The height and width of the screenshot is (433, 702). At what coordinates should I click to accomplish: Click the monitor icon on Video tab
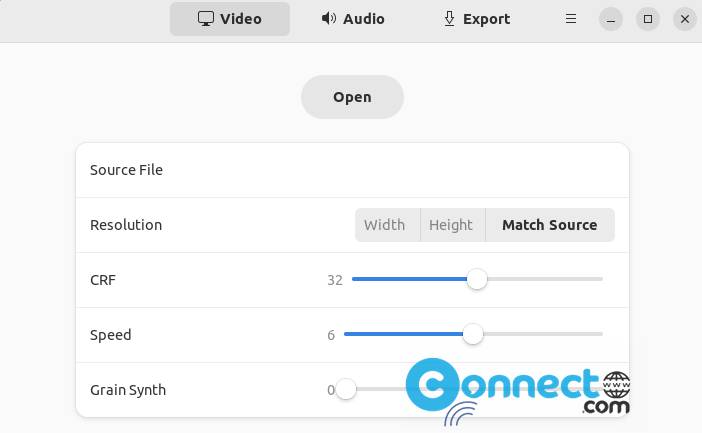click(206, 19)
